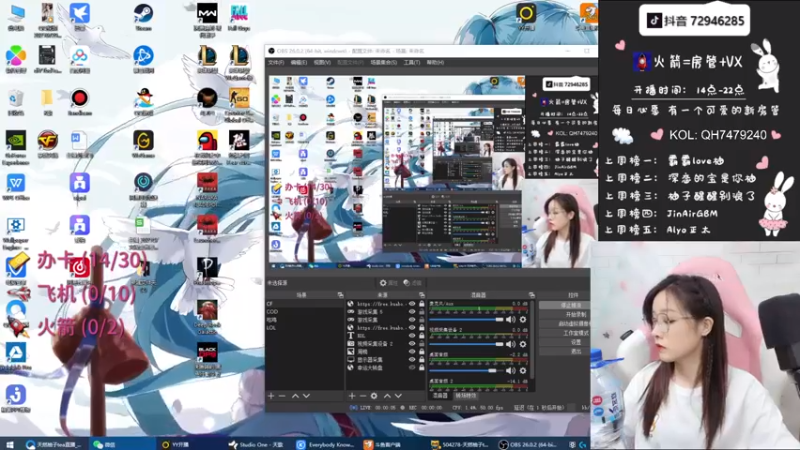This screenshot has height=450, width=800.
Task: Unlock the 显示器采集 source
Action: coord(421,360)
